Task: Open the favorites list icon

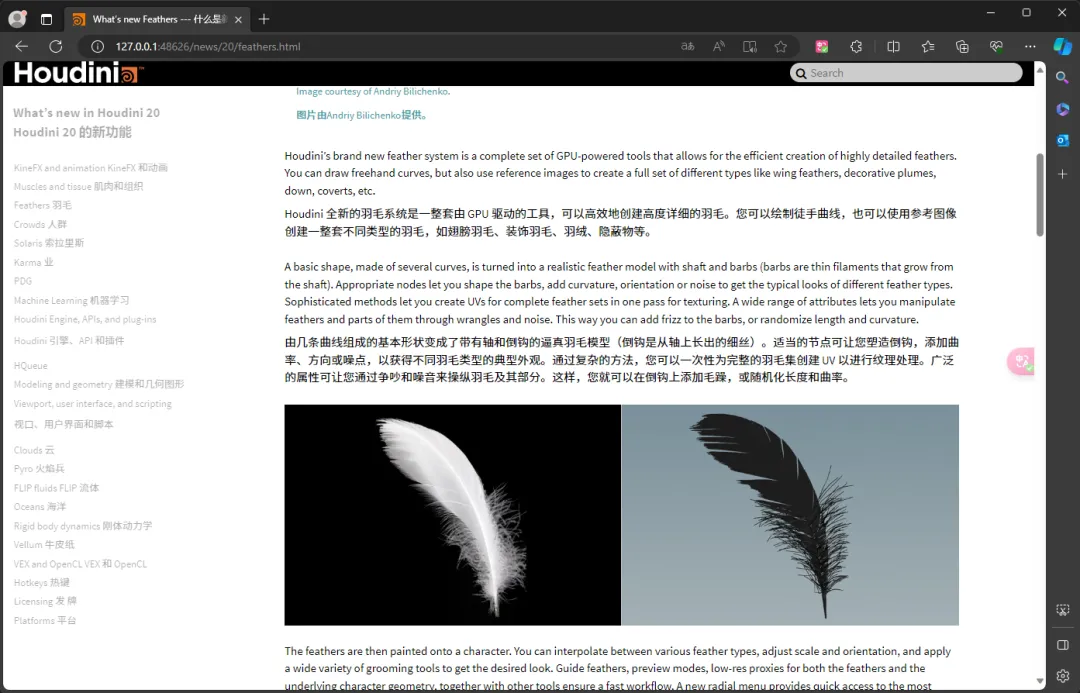Action: pyautogui.click(x=928, y=46)
